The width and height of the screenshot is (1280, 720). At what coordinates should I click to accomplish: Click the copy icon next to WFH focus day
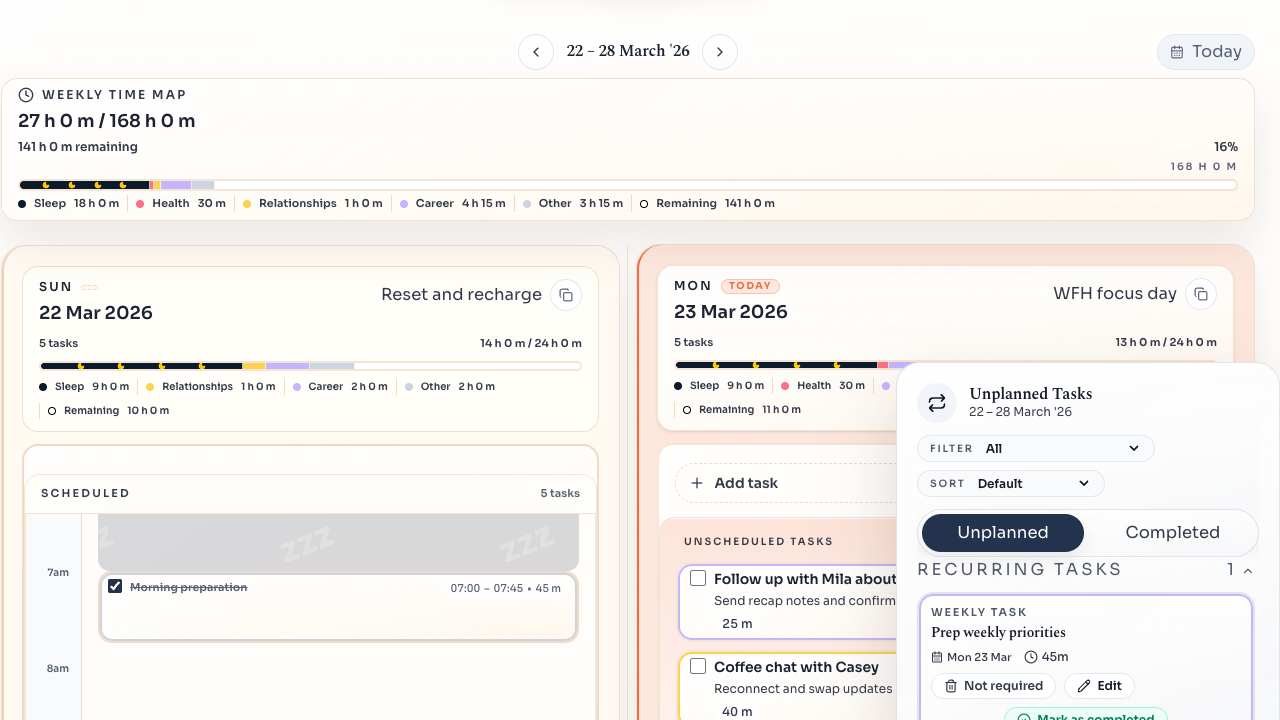pos(1201,294)
